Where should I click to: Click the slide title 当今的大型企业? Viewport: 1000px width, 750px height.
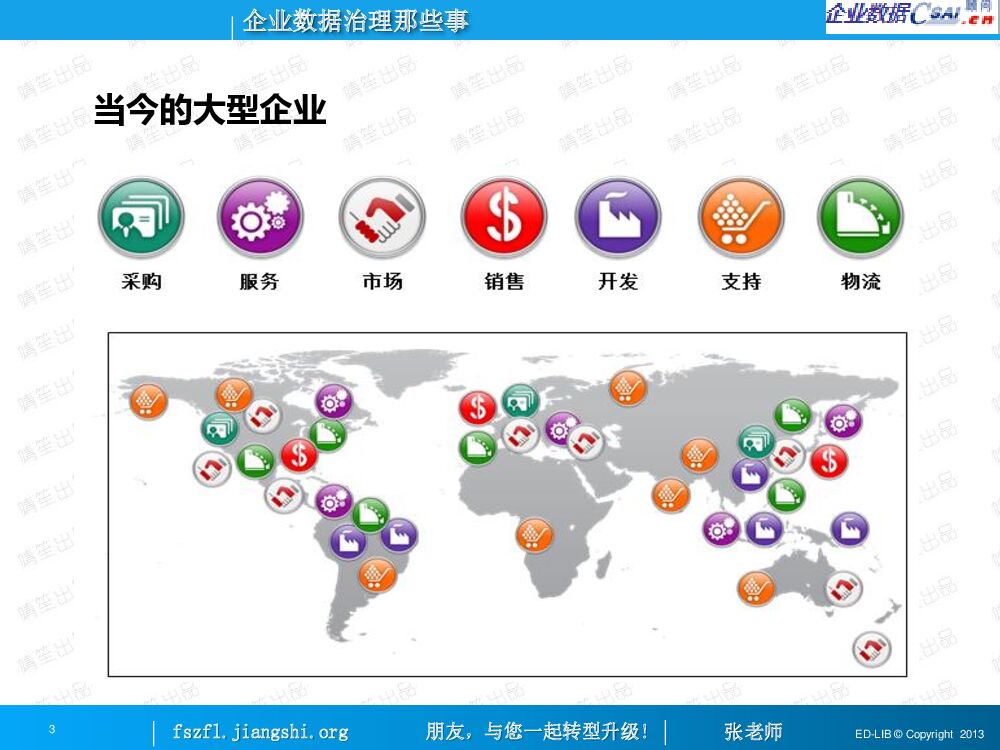click(x=210, y=110)
